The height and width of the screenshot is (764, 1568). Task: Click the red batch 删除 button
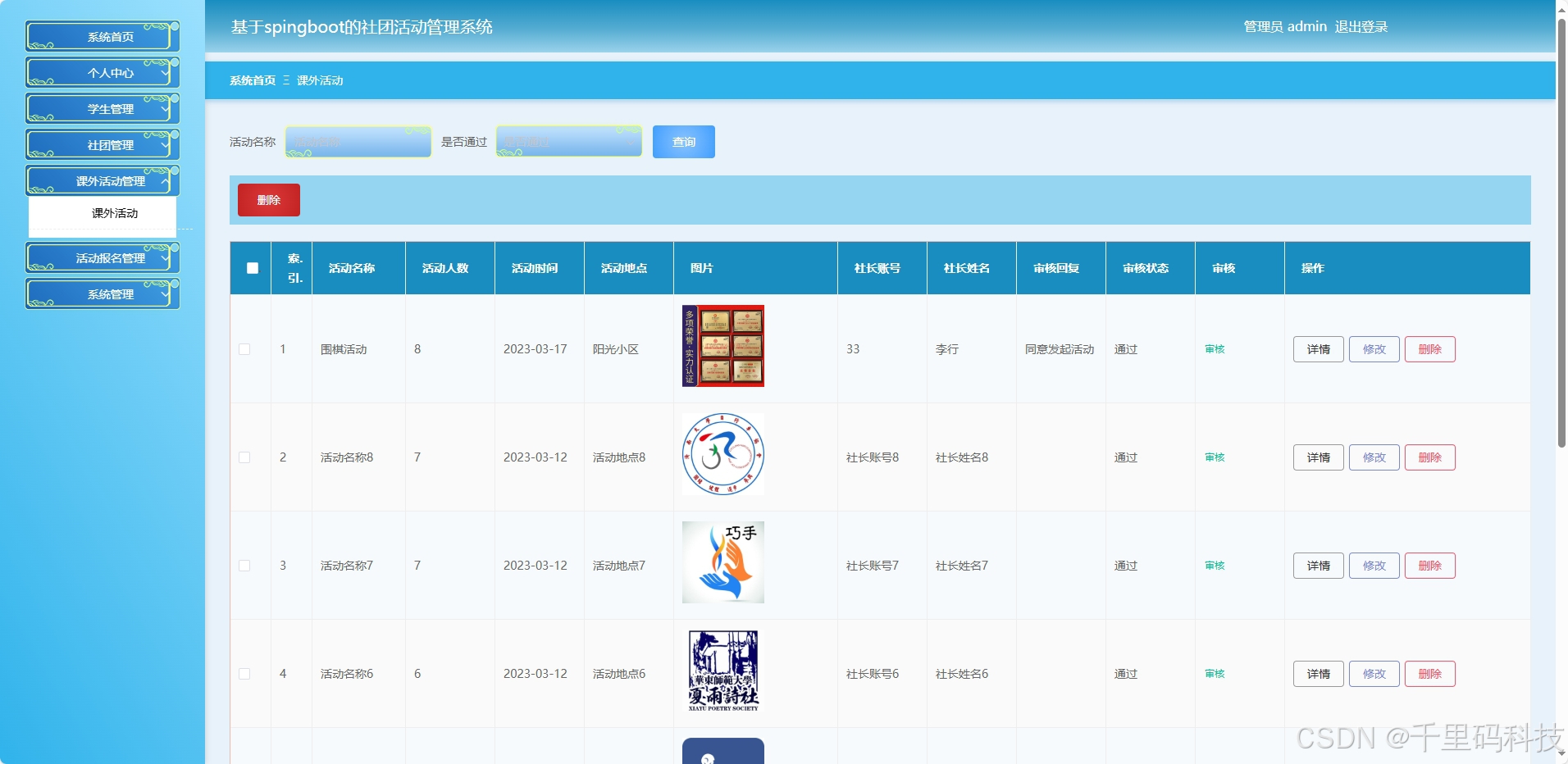269,200
